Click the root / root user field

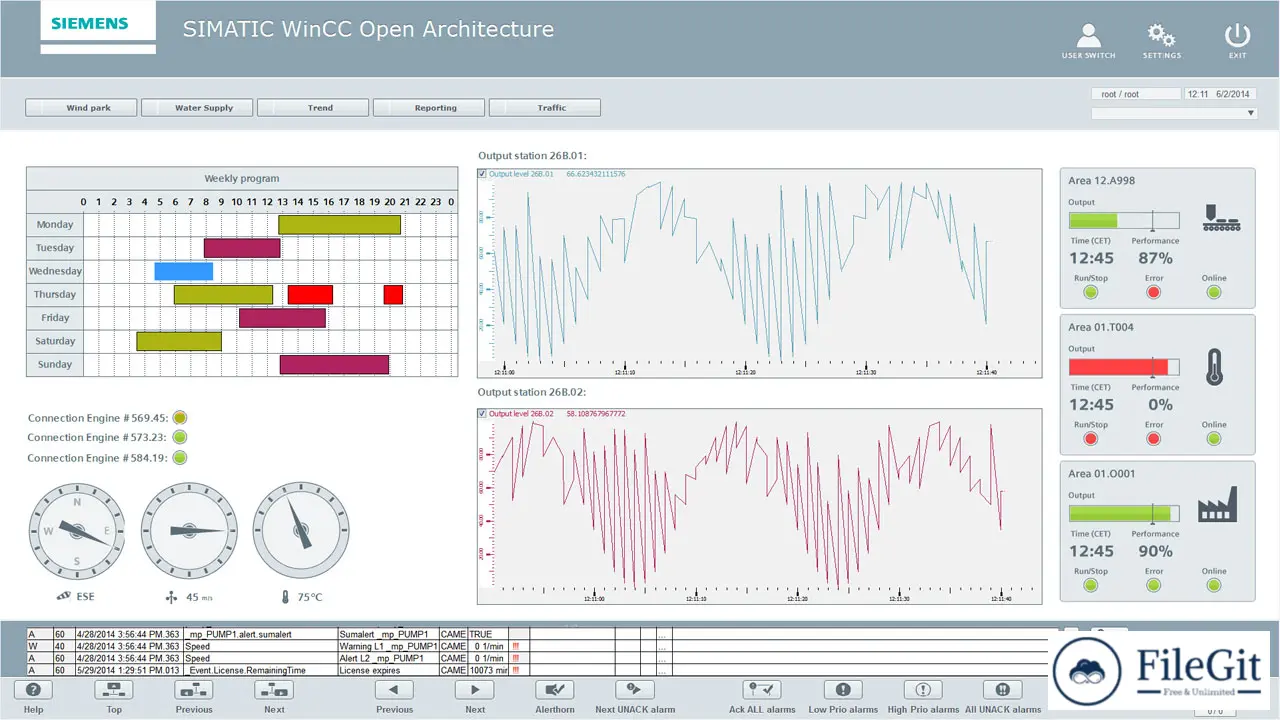pos(1136,94)
